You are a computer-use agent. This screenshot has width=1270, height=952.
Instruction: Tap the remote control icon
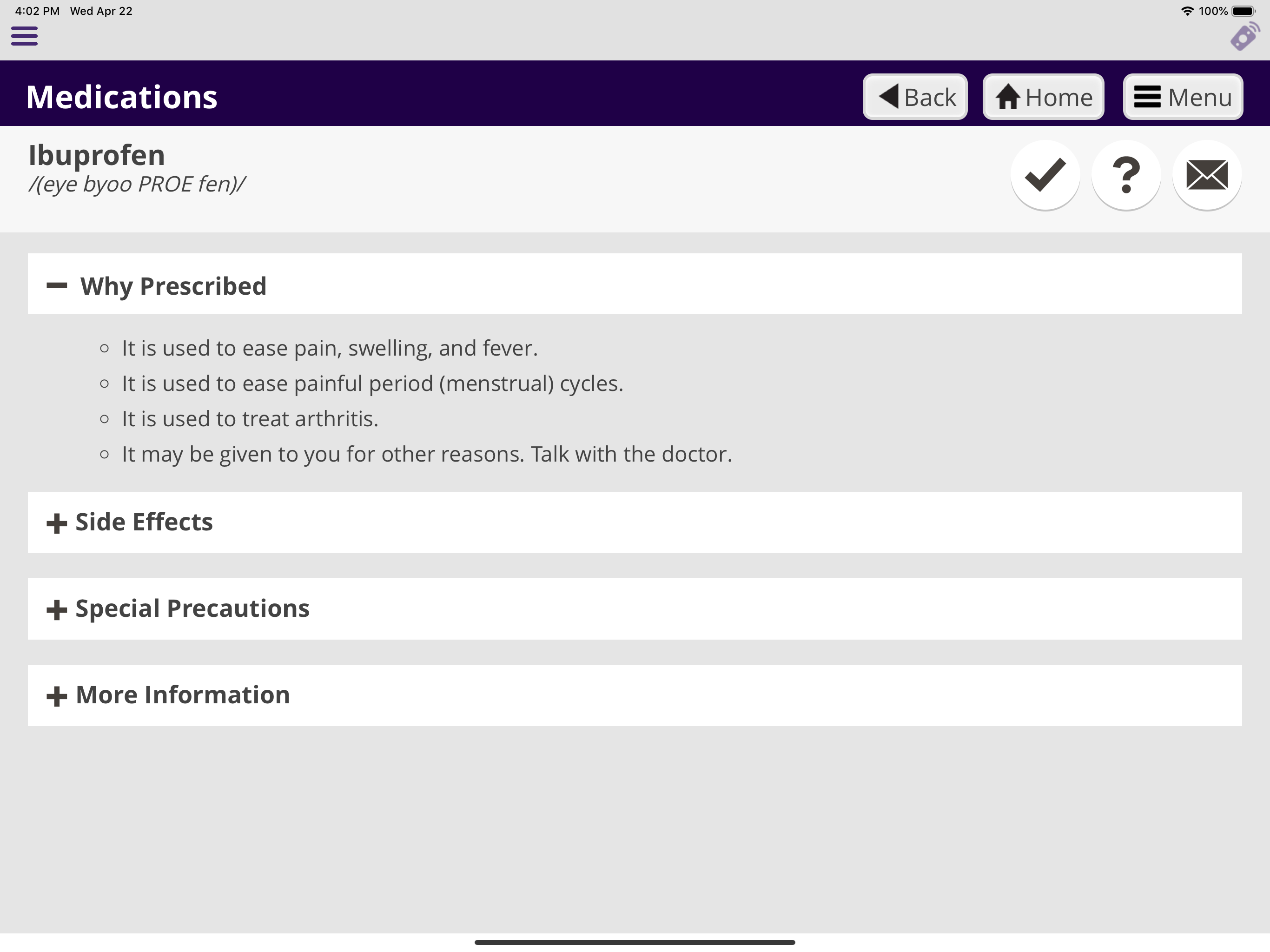click(1244, 36)
